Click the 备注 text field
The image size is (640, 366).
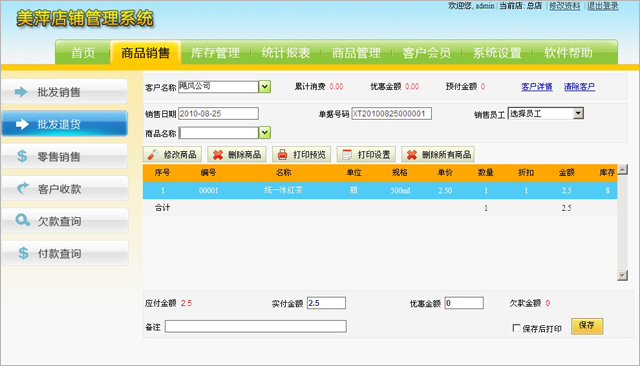point(256,326)
